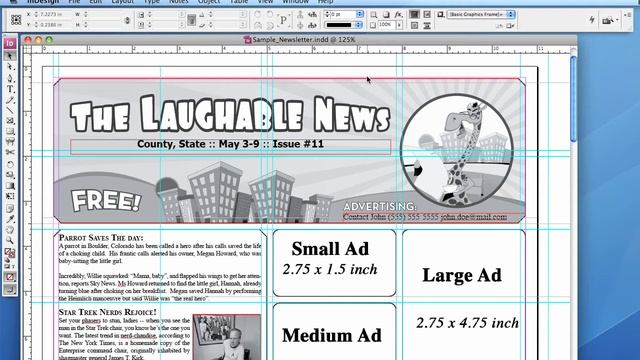Click the opacity 100% field
The image size is (640, 360).
click(x=387, y=25)
